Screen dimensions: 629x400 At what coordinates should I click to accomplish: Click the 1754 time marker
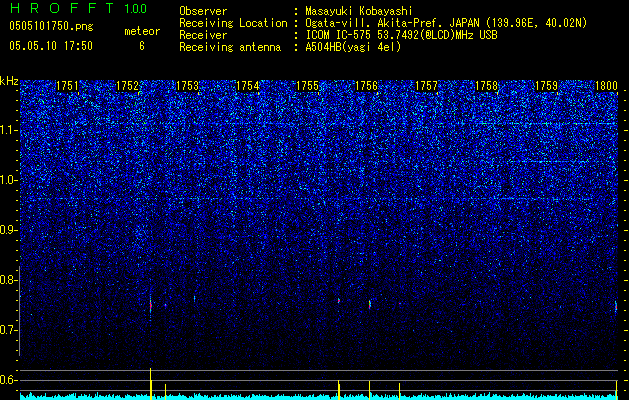248,86
